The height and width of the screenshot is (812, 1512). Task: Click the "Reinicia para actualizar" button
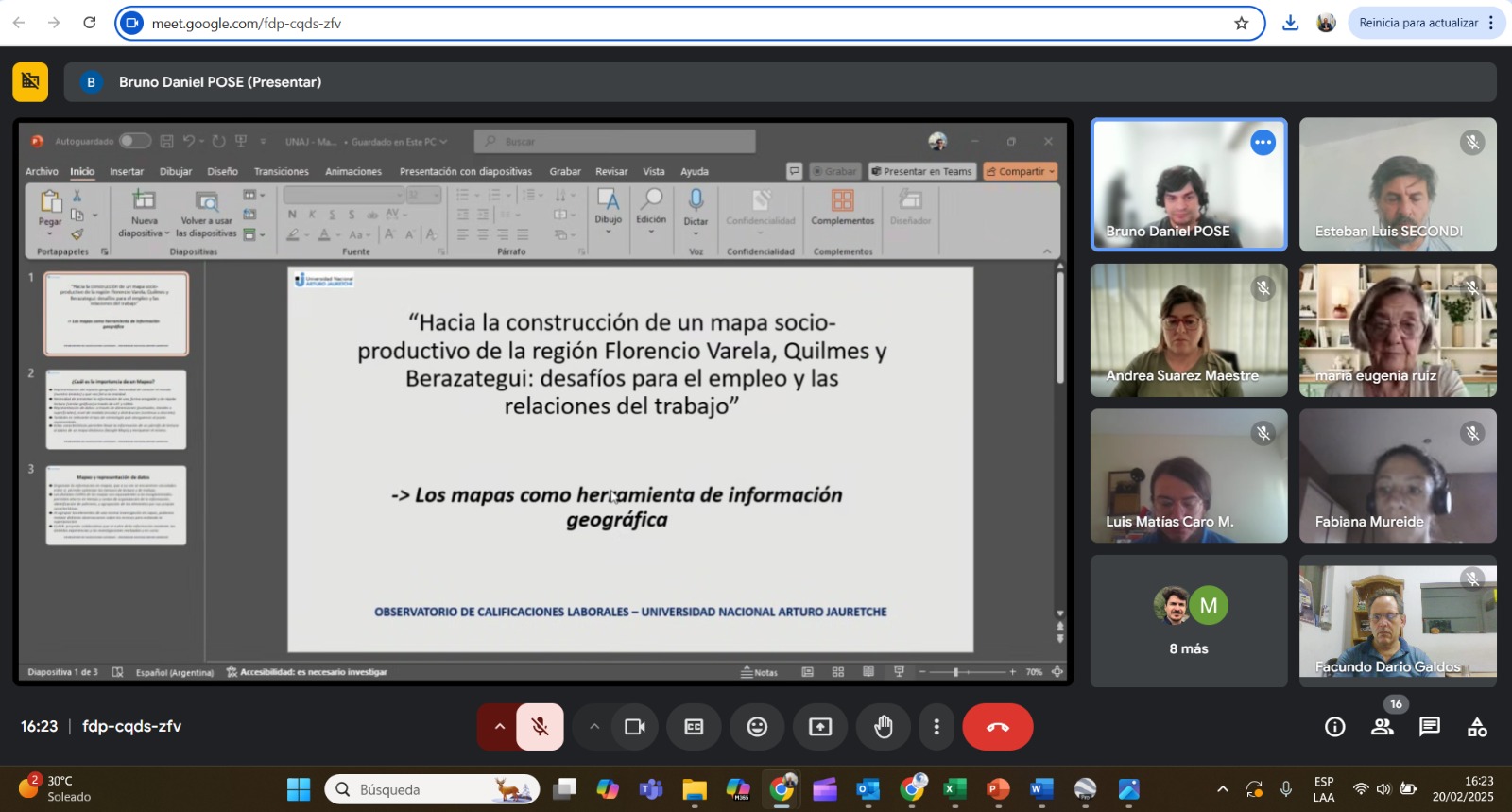[x=1417, y=24]
